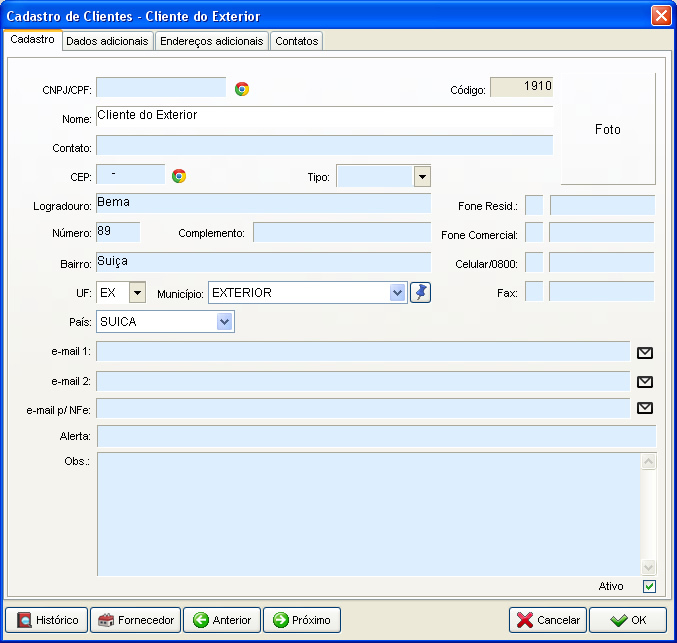Click the envelope icon for e-mail p/ NFe

tap(645, 408)
